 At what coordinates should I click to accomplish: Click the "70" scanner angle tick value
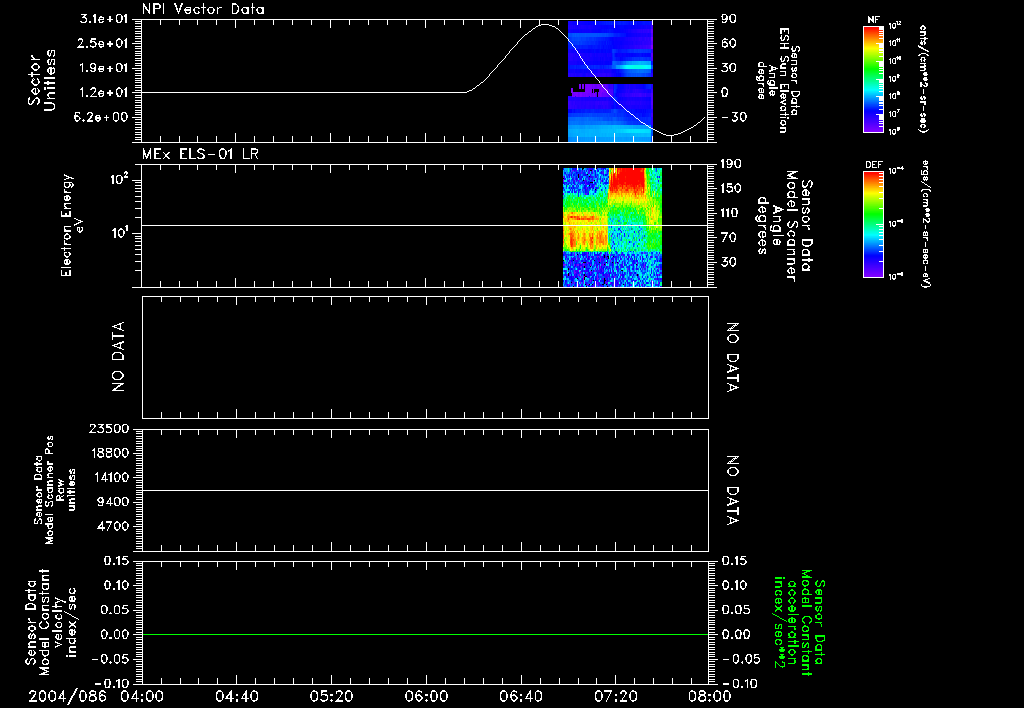[x=729, y=237]
